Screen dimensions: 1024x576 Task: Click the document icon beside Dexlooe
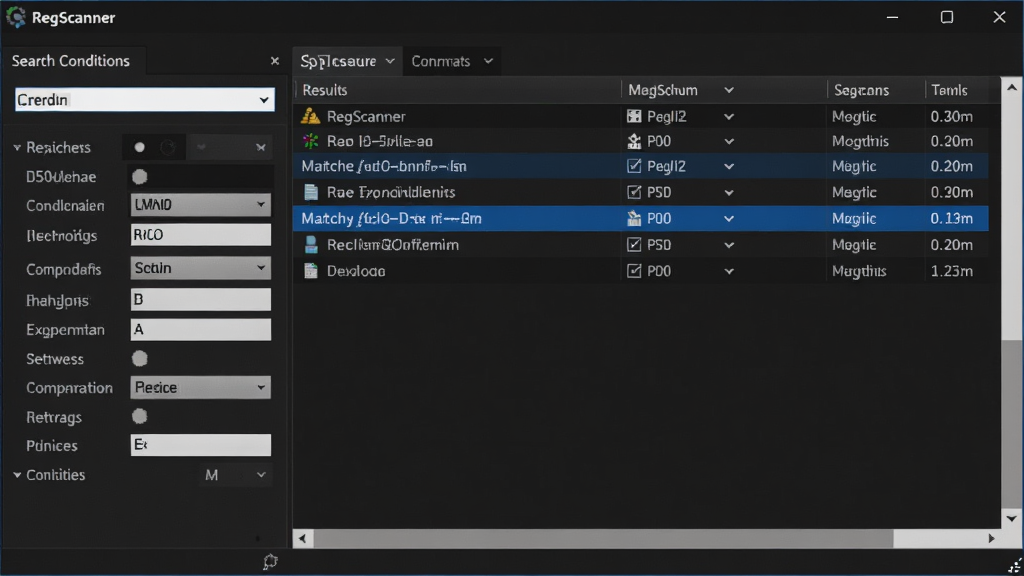pos(311,271)
